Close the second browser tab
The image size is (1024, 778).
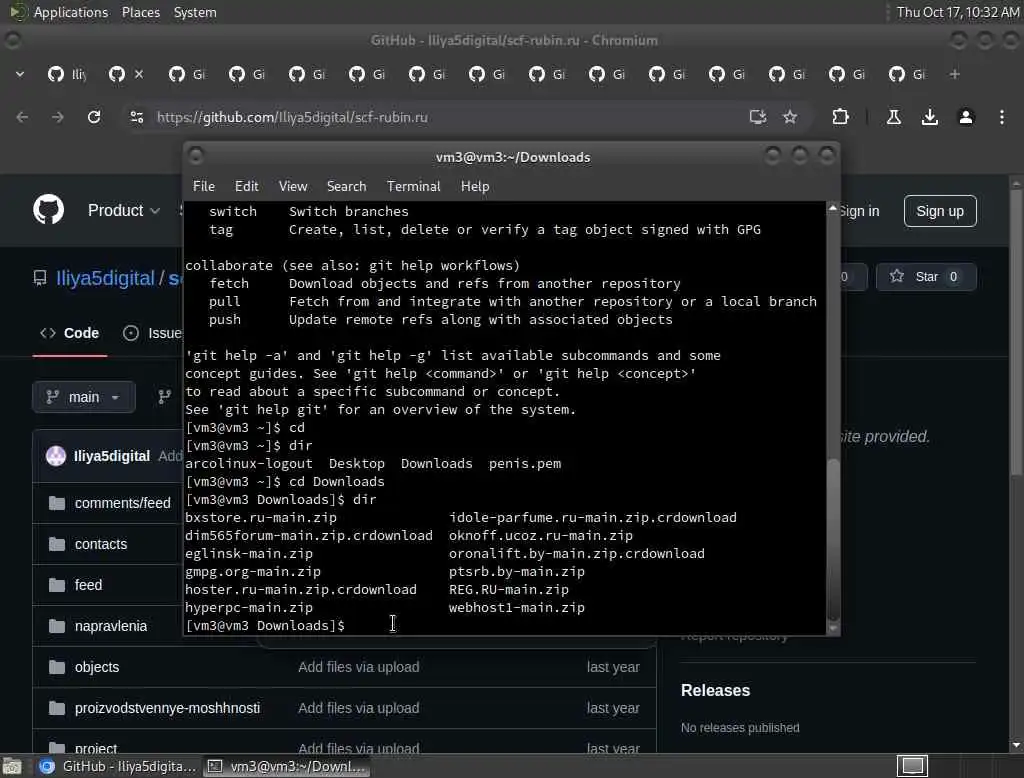coord(139,74)
